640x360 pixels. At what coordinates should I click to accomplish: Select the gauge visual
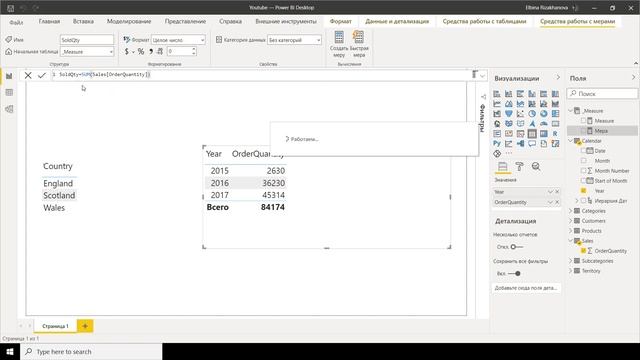tap(544, 124)
